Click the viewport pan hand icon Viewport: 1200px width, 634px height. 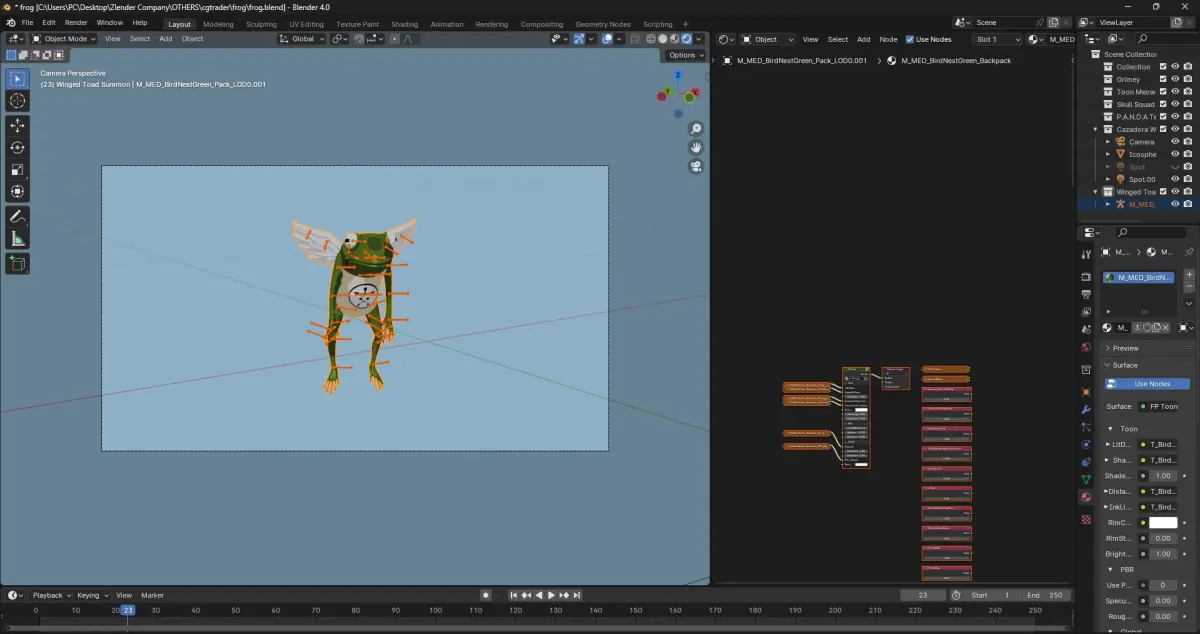(x=696, y=147)
